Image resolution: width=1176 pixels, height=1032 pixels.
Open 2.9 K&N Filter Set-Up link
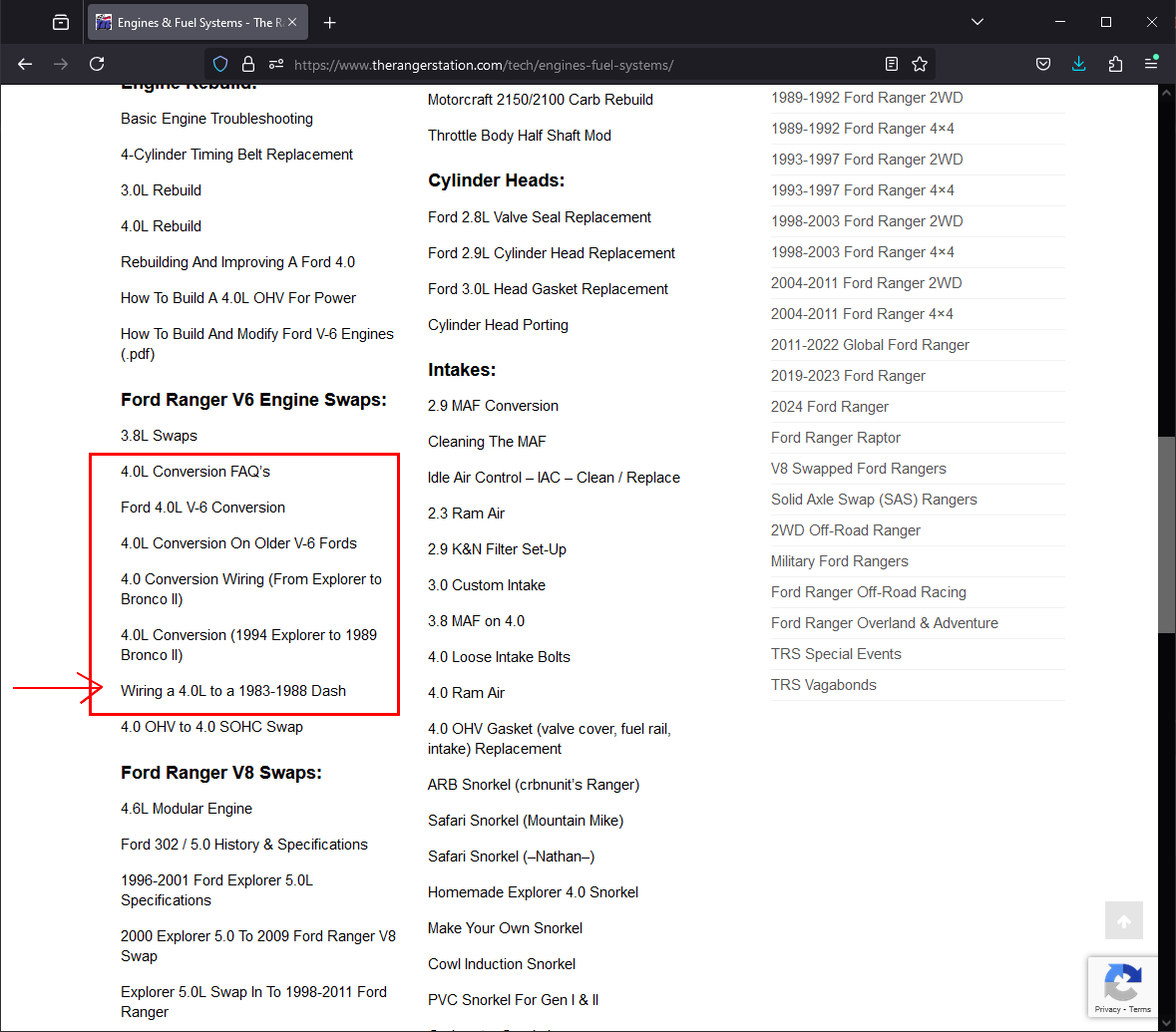click(498, 549)
